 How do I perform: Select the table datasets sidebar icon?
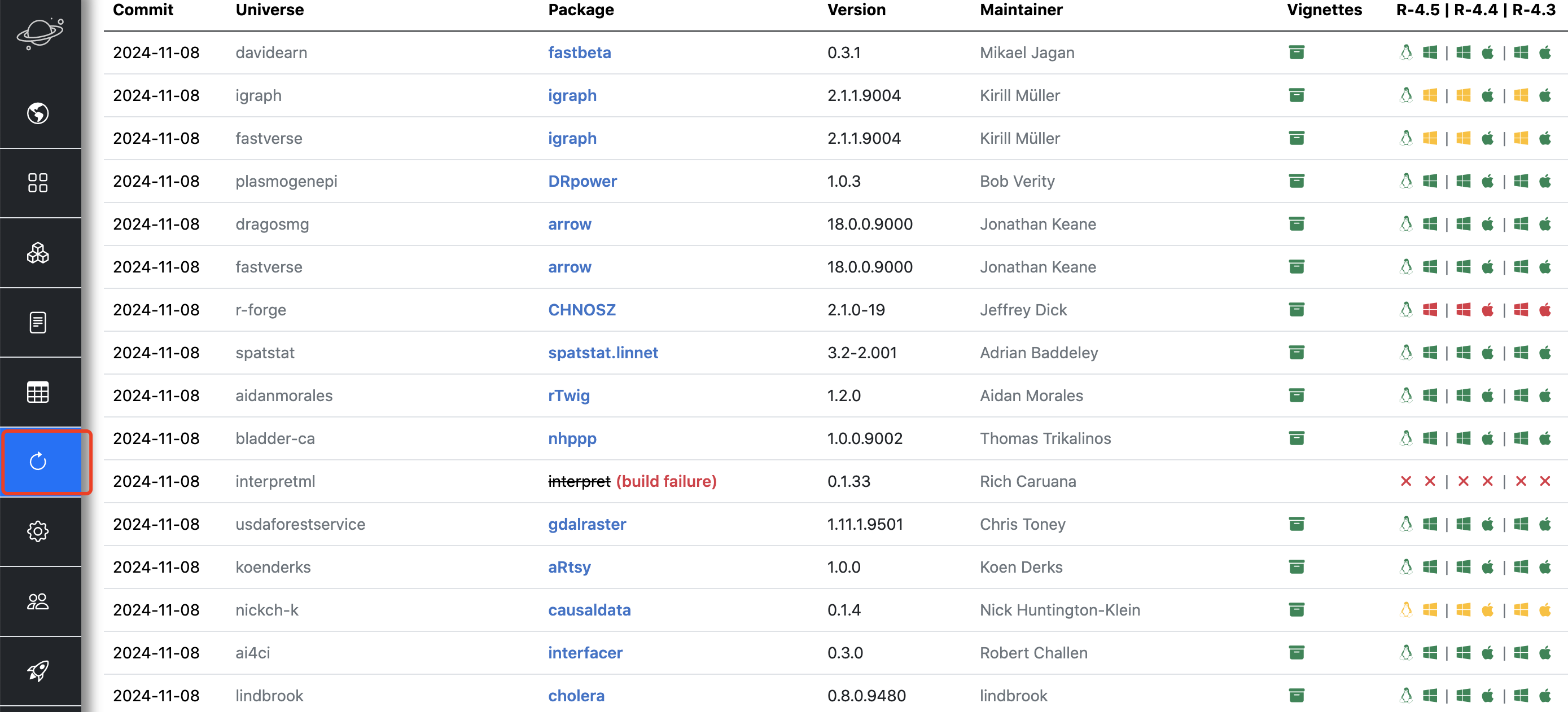pos(38,392)
